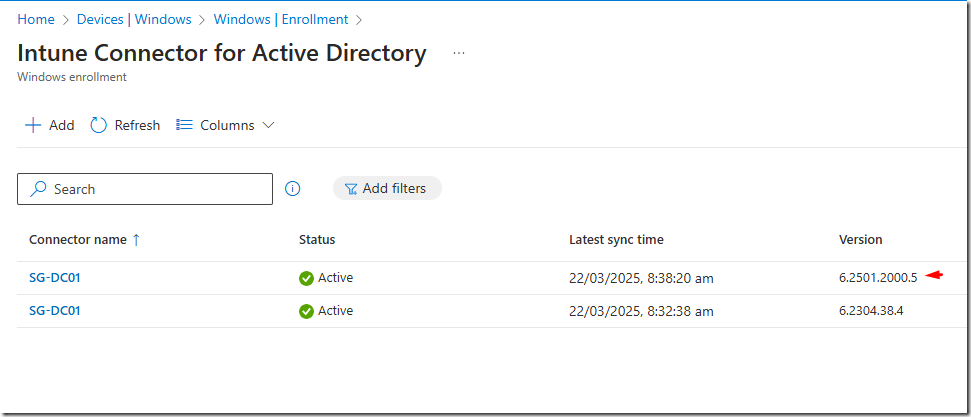Image resolution: width=971 pixels, height=417 pixels.
Task: Open the Windows | Enrollment breadcrumb
Action: (281, 19)
